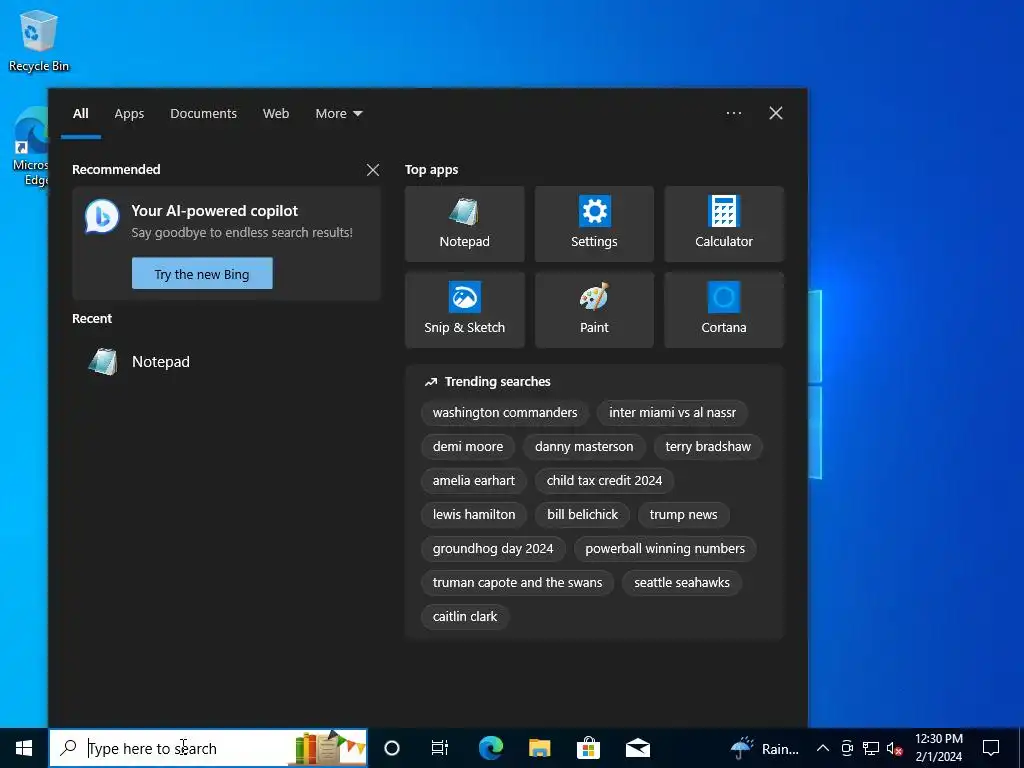
Task: Switch to the Documents tab
Action: [203, 114]
